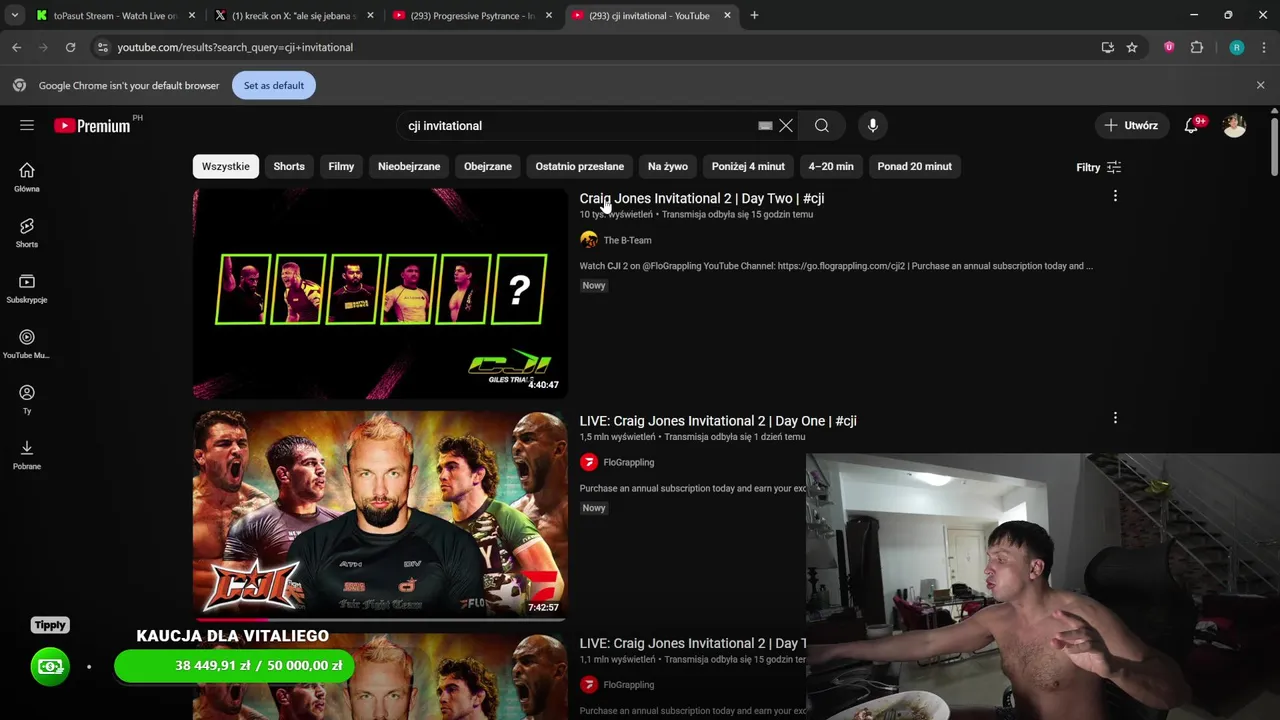1280x720 pixels.
Task: Open the Chrome profile icon in toolbar
Action: coord(1237,47)
